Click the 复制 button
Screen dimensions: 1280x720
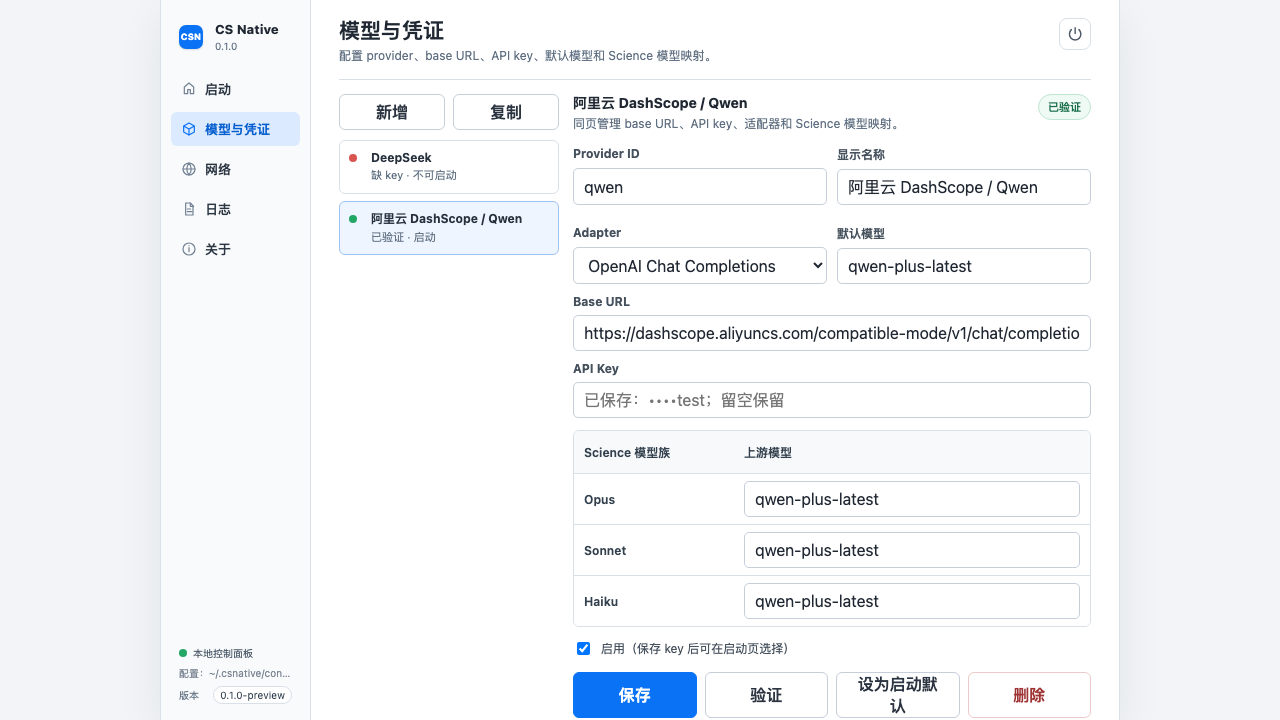tap(506, 112)
